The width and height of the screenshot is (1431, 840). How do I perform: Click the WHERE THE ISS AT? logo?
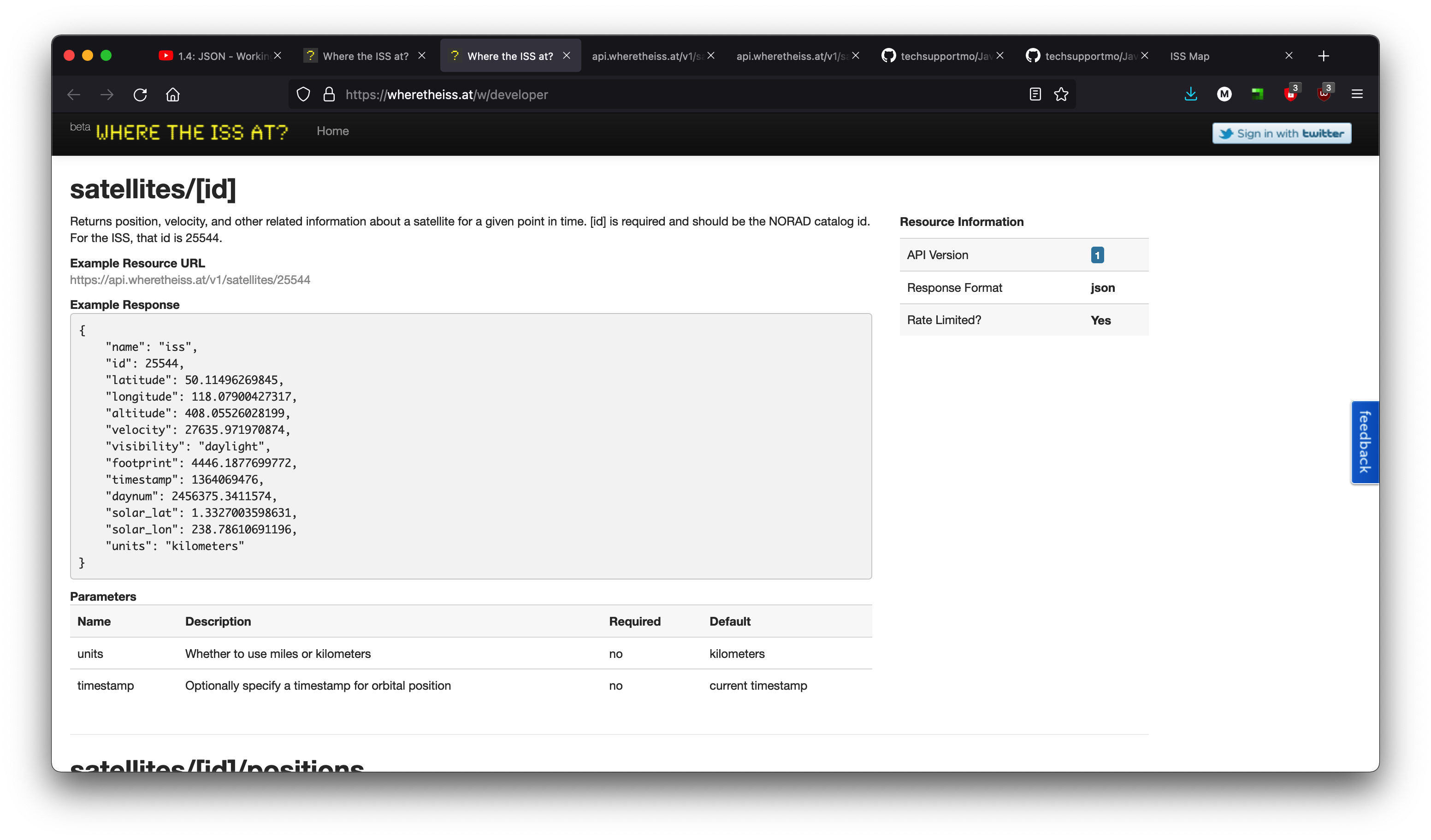tap(191, 132)
